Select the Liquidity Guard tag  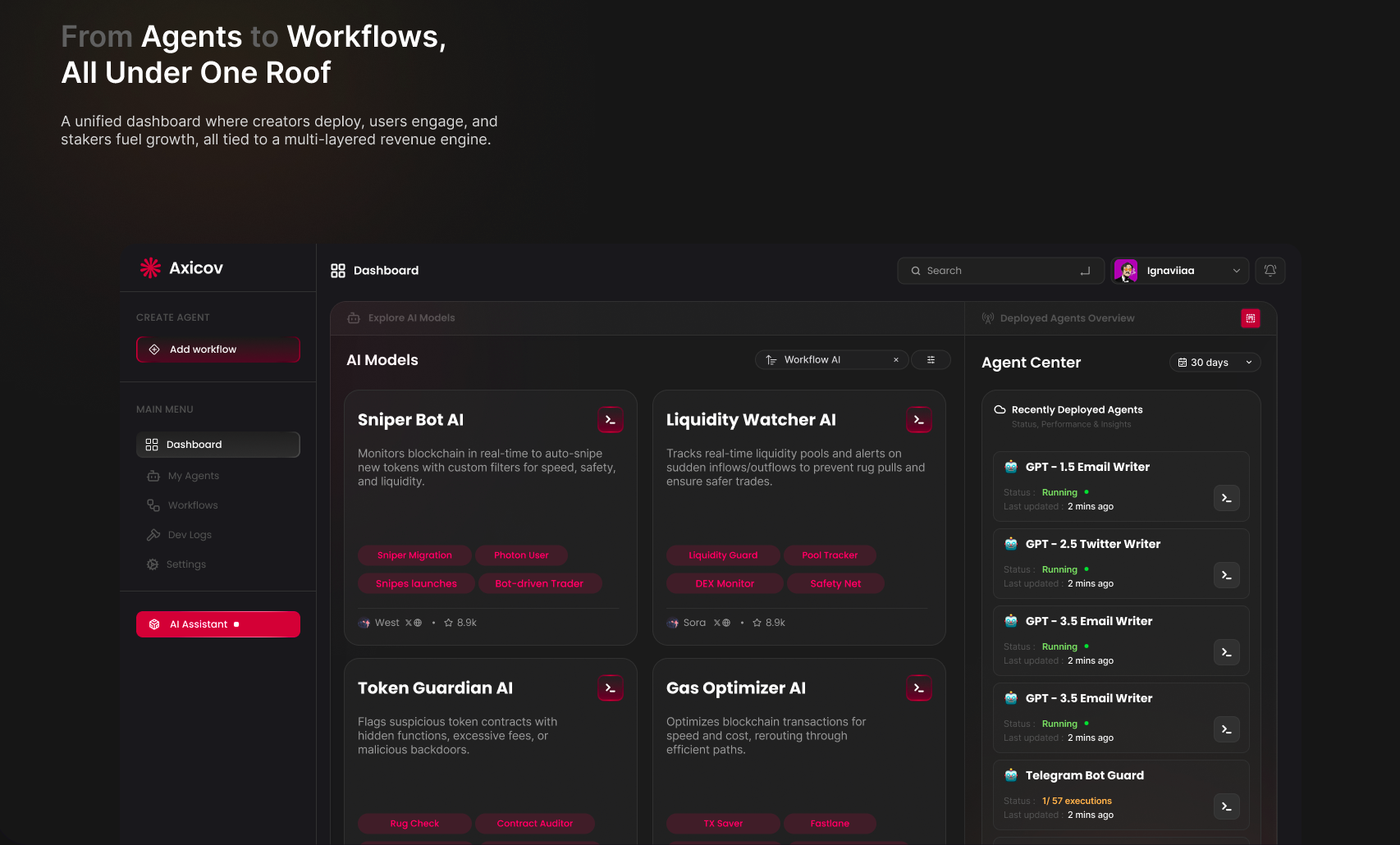click(x=723, y=555)
